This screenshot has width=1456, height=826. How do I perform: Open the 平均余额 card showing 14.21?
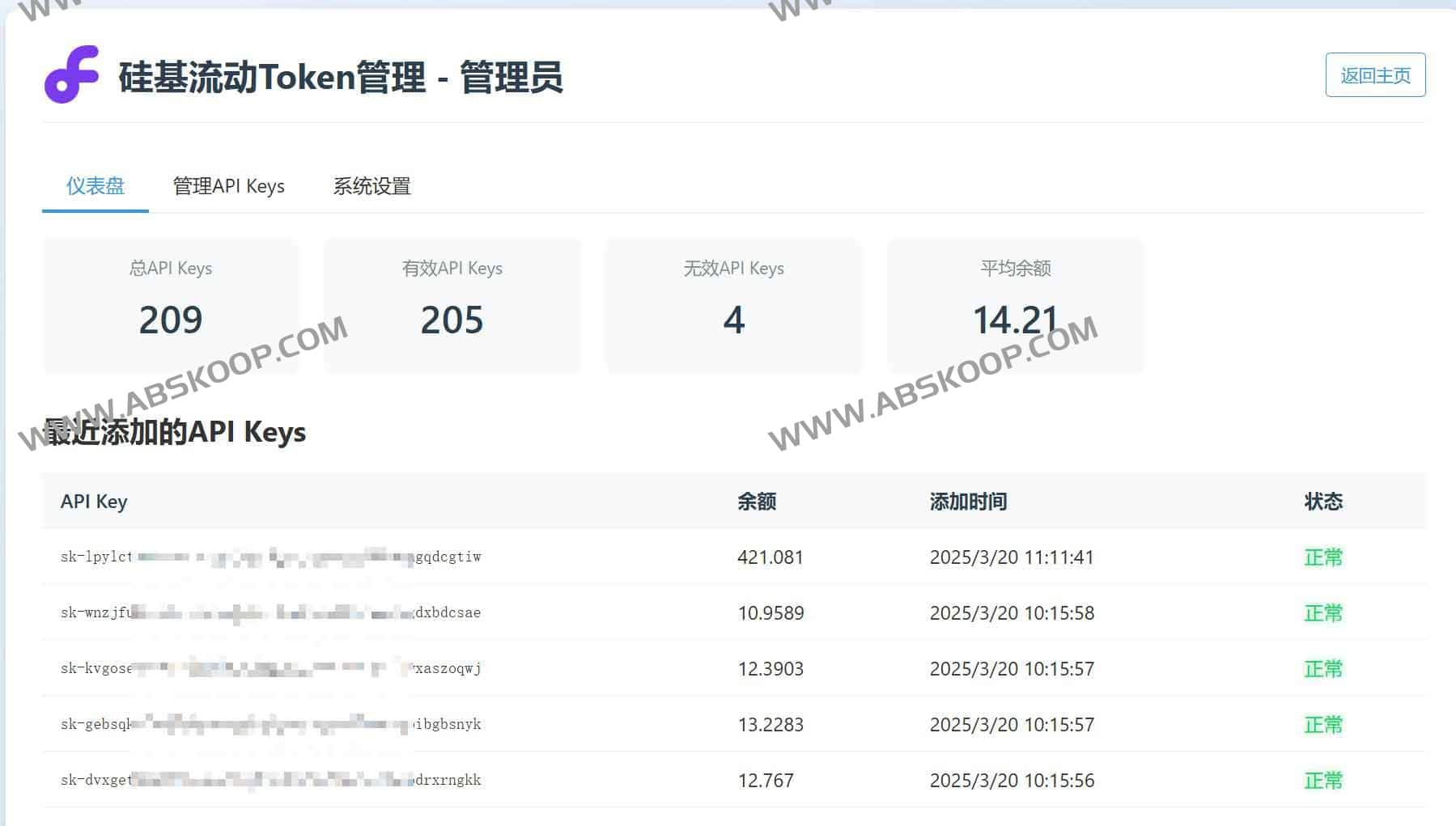[x=1015, y=306]
